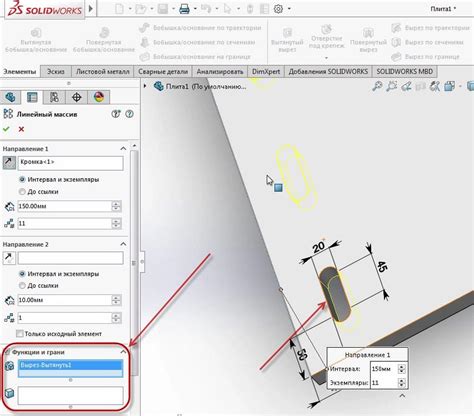Click Boundary Boss/Base command

pos(195,57)
